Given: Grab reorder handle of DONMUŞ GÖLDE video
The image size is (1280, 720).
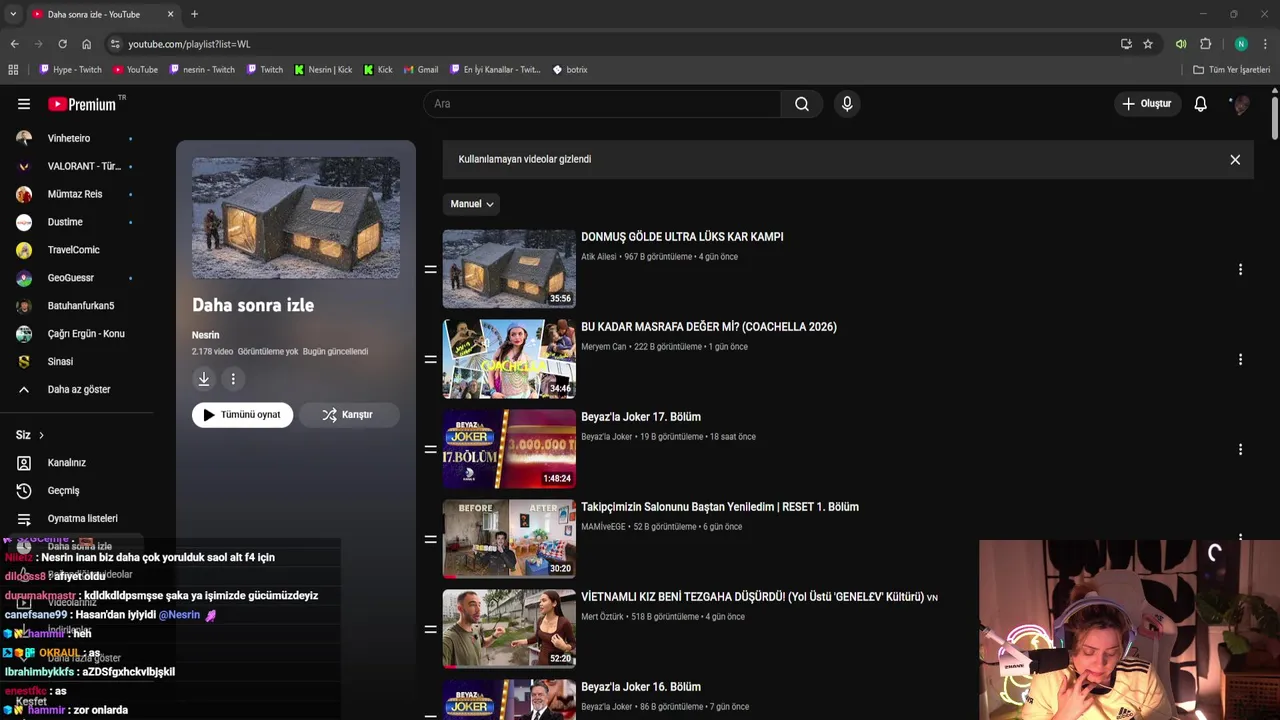Looking at the screenshot, I should 431,270.
